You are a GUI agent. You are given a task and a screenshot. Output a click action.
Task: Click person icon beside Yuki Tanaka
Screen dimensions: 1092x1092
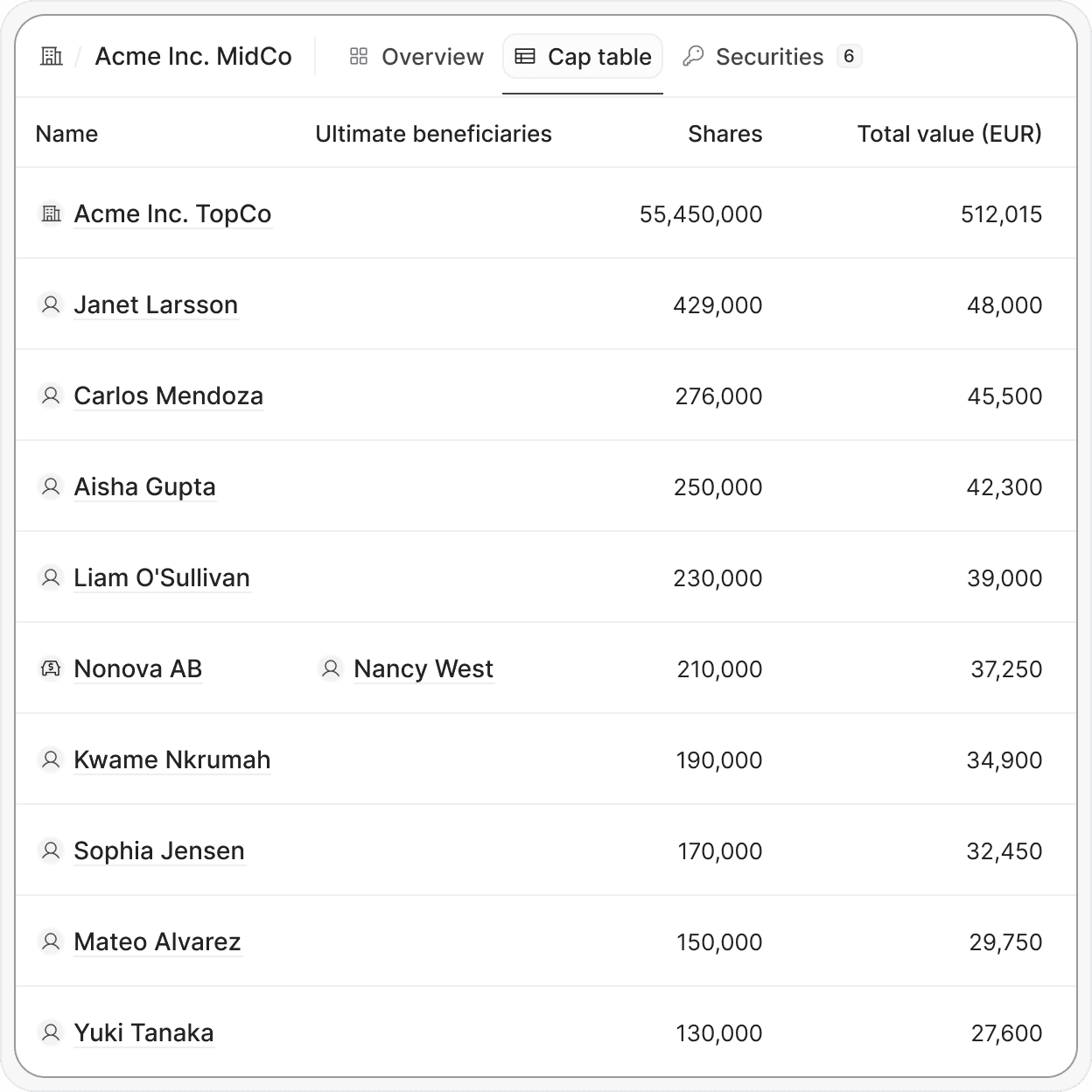pos(51,1032)
